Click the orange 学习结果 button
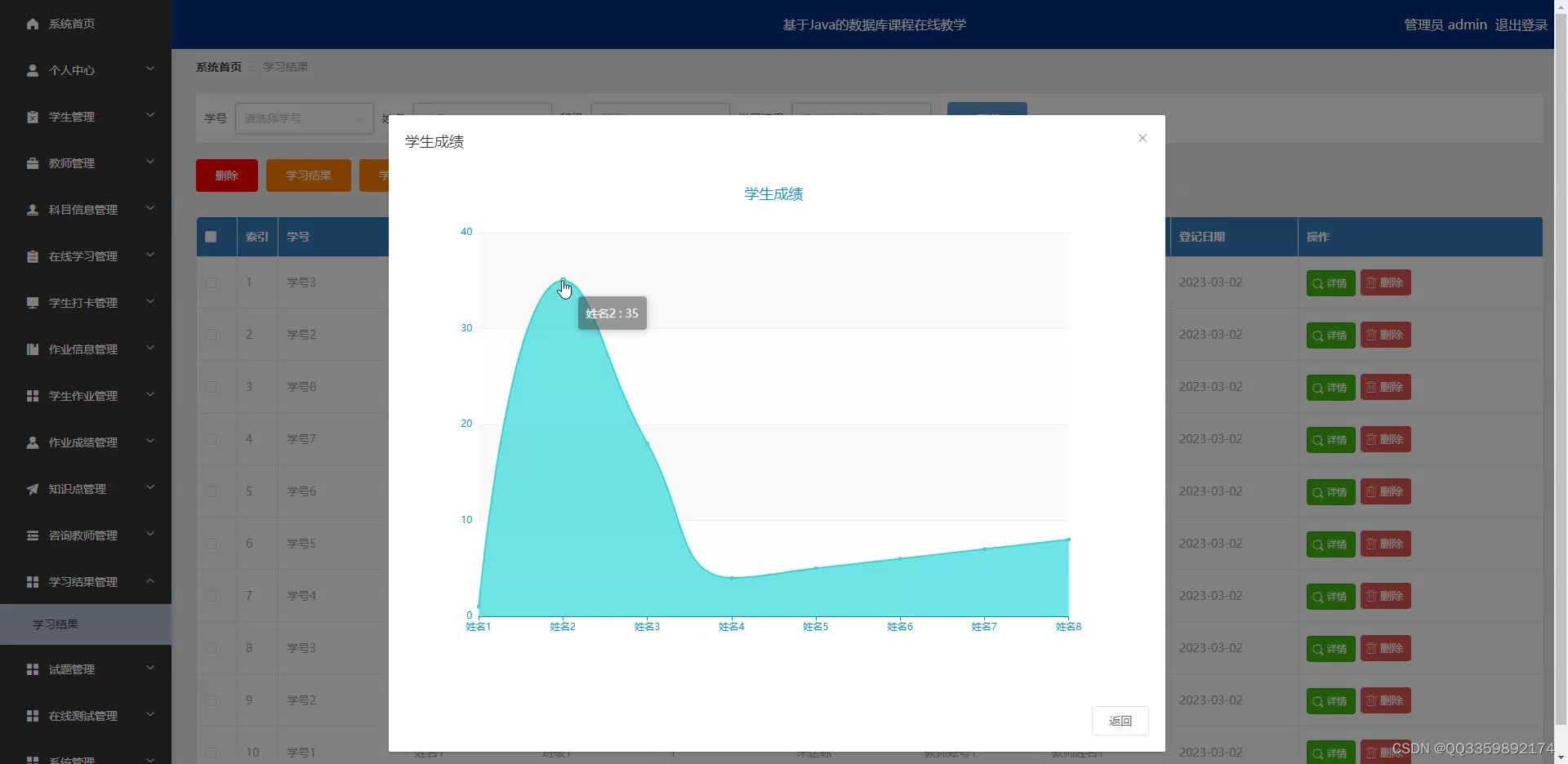The image size is (1568, 764). click(309, 175)
